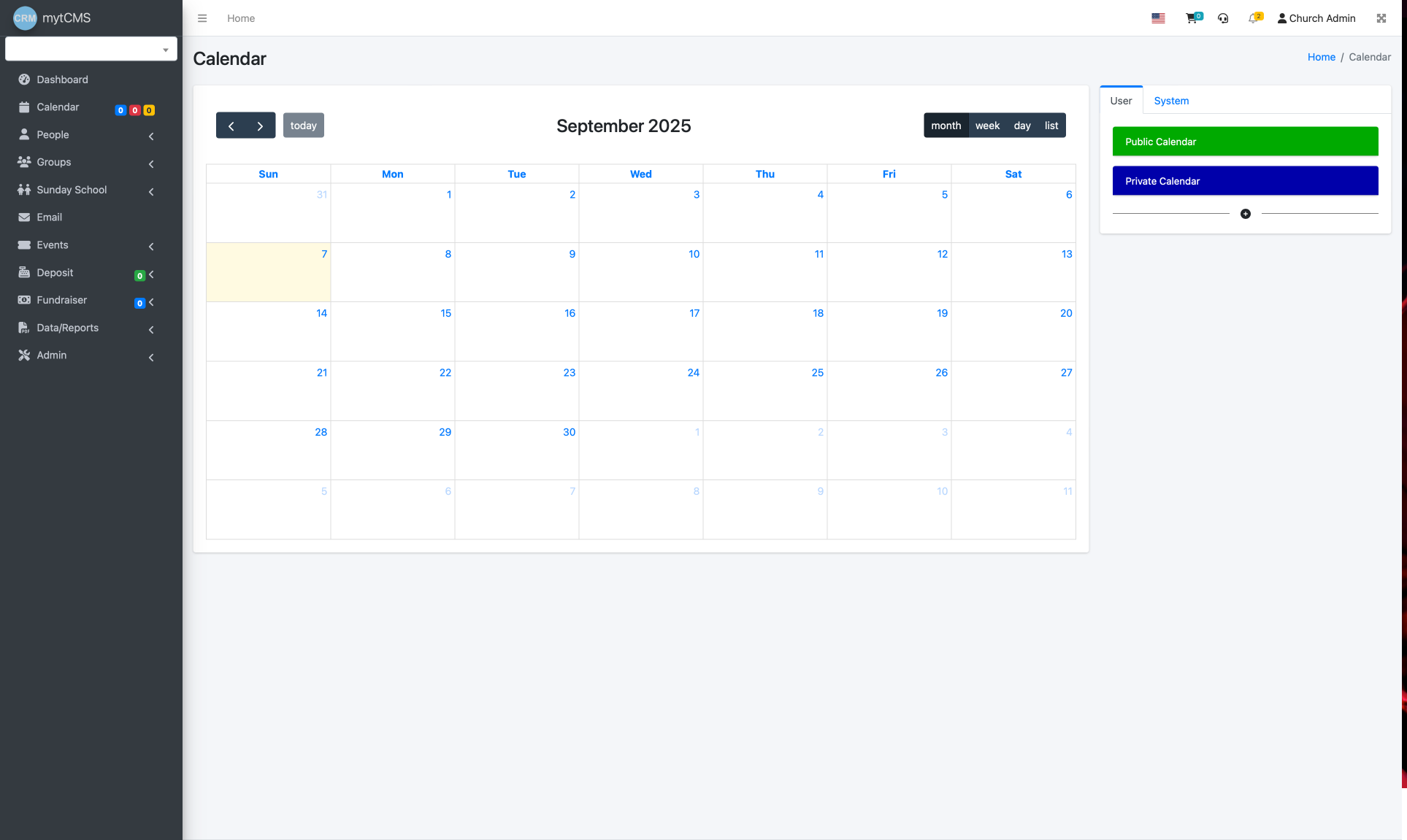Click the blue Calendar badge counter

click(120, 110)
